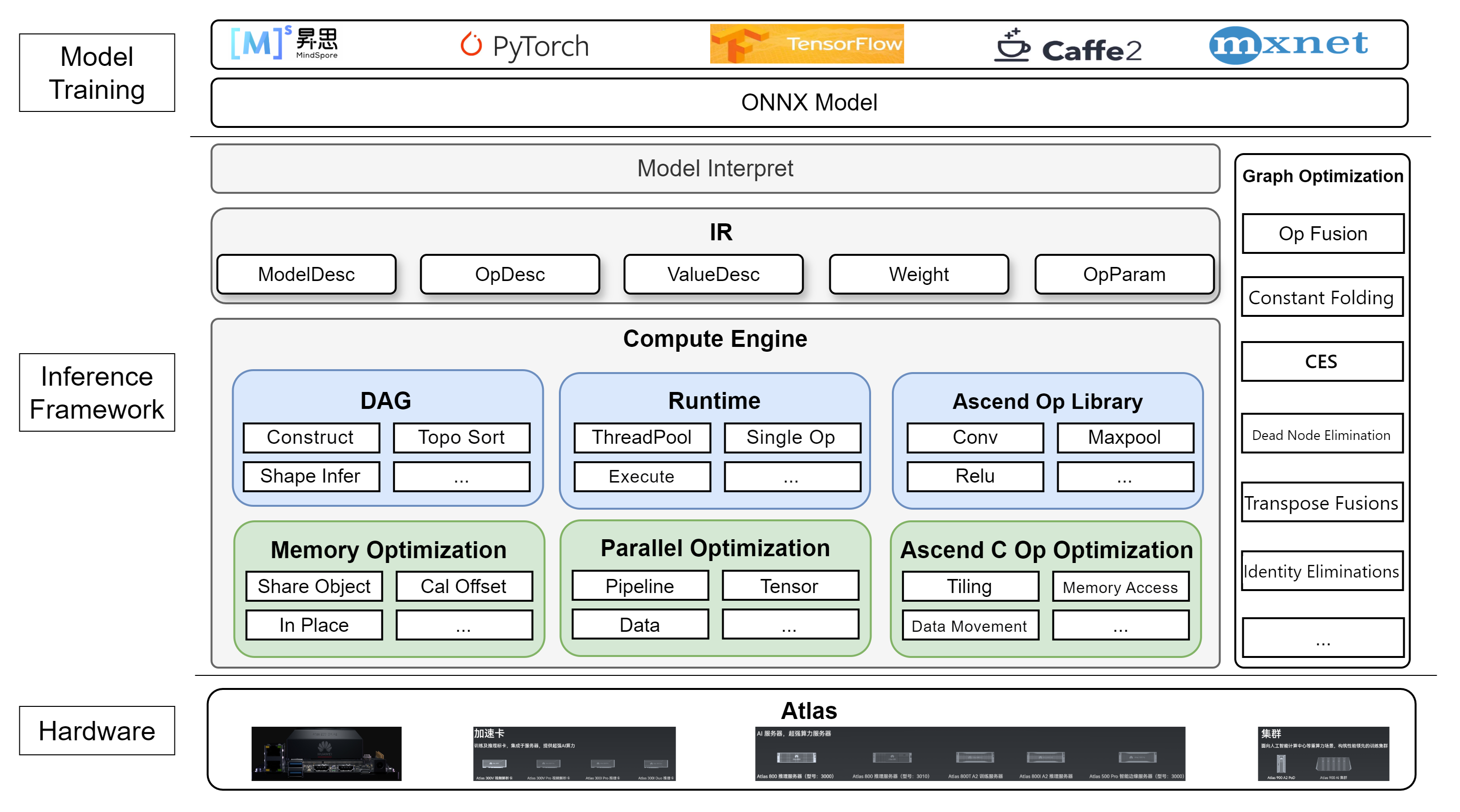Click the PyTorch logo

[524, 44]
